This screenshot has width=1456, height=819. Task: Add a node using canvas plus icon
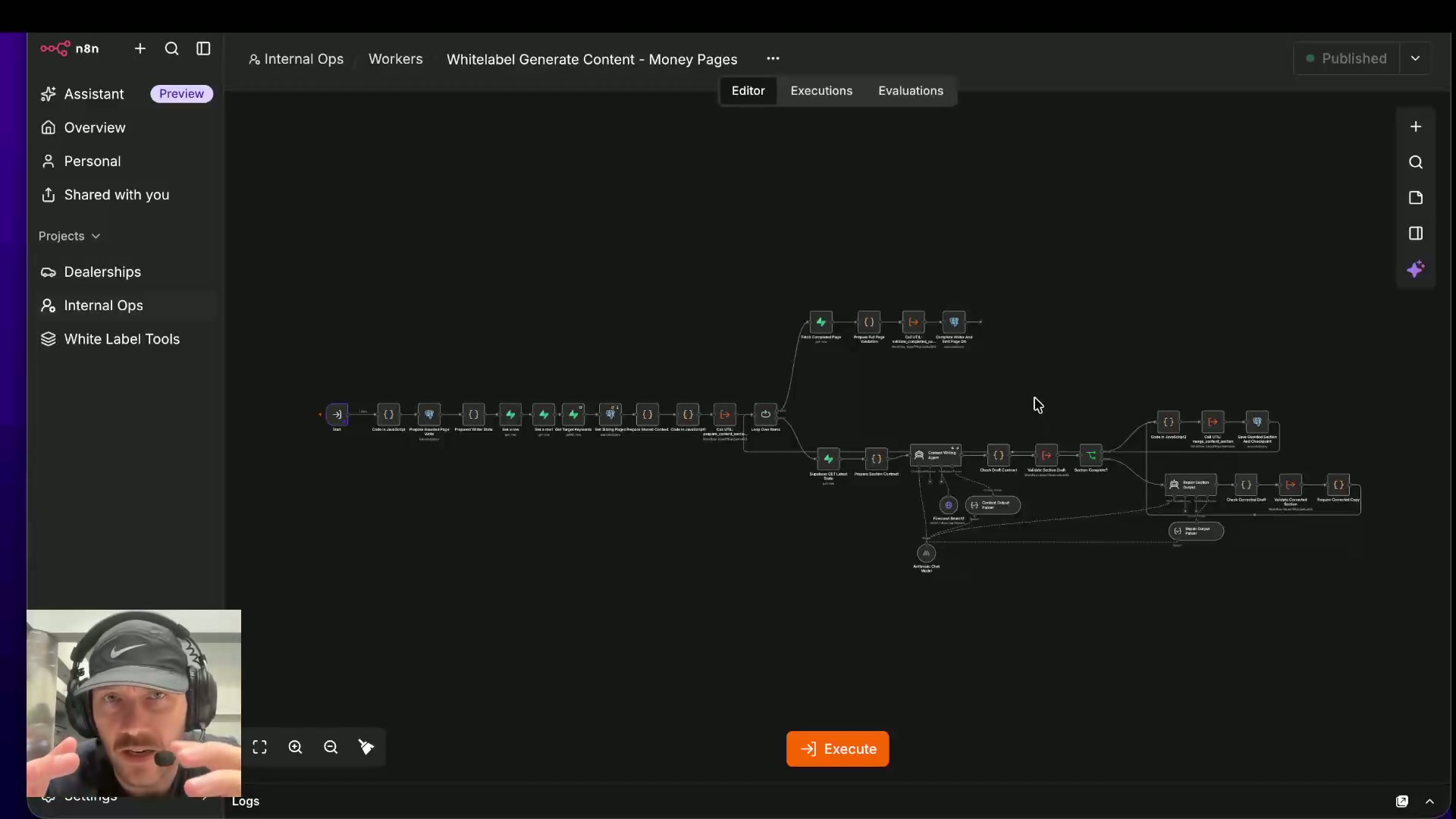tap(1416, 127)
